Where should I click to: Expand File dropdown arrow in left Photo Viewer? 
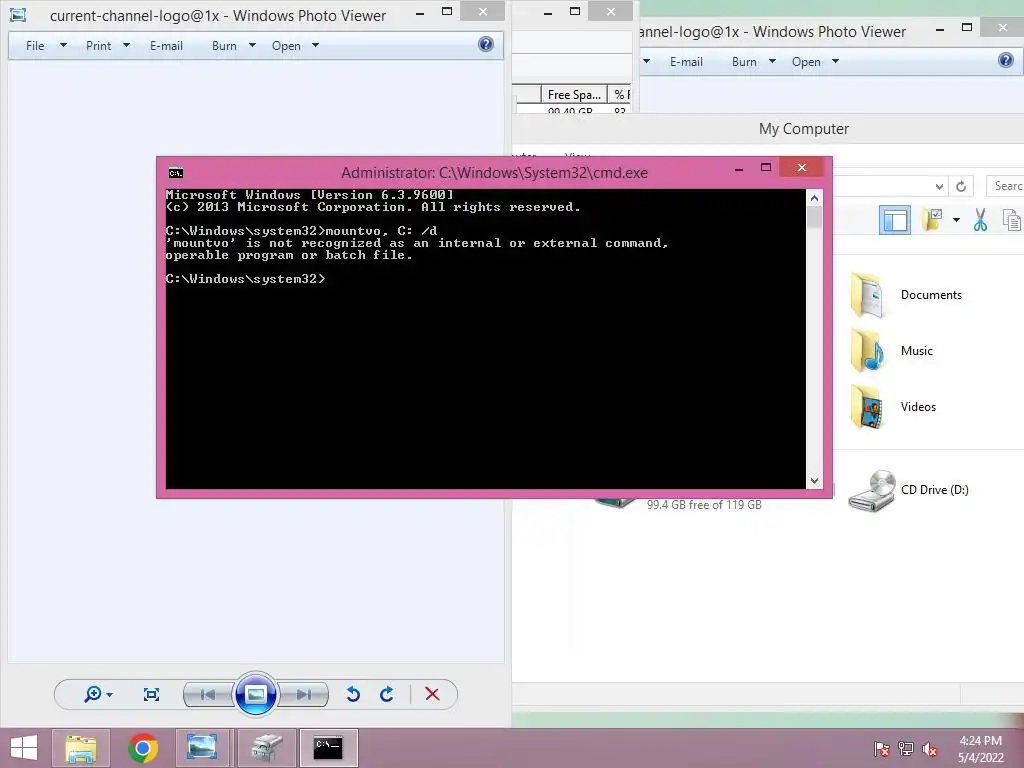(x=63, y=45)
